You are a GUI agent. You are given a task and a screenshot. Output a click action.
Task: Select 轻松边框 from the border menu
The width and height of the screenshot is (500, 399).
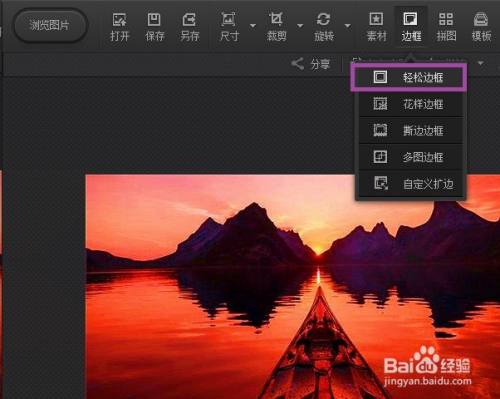point(409,77)
